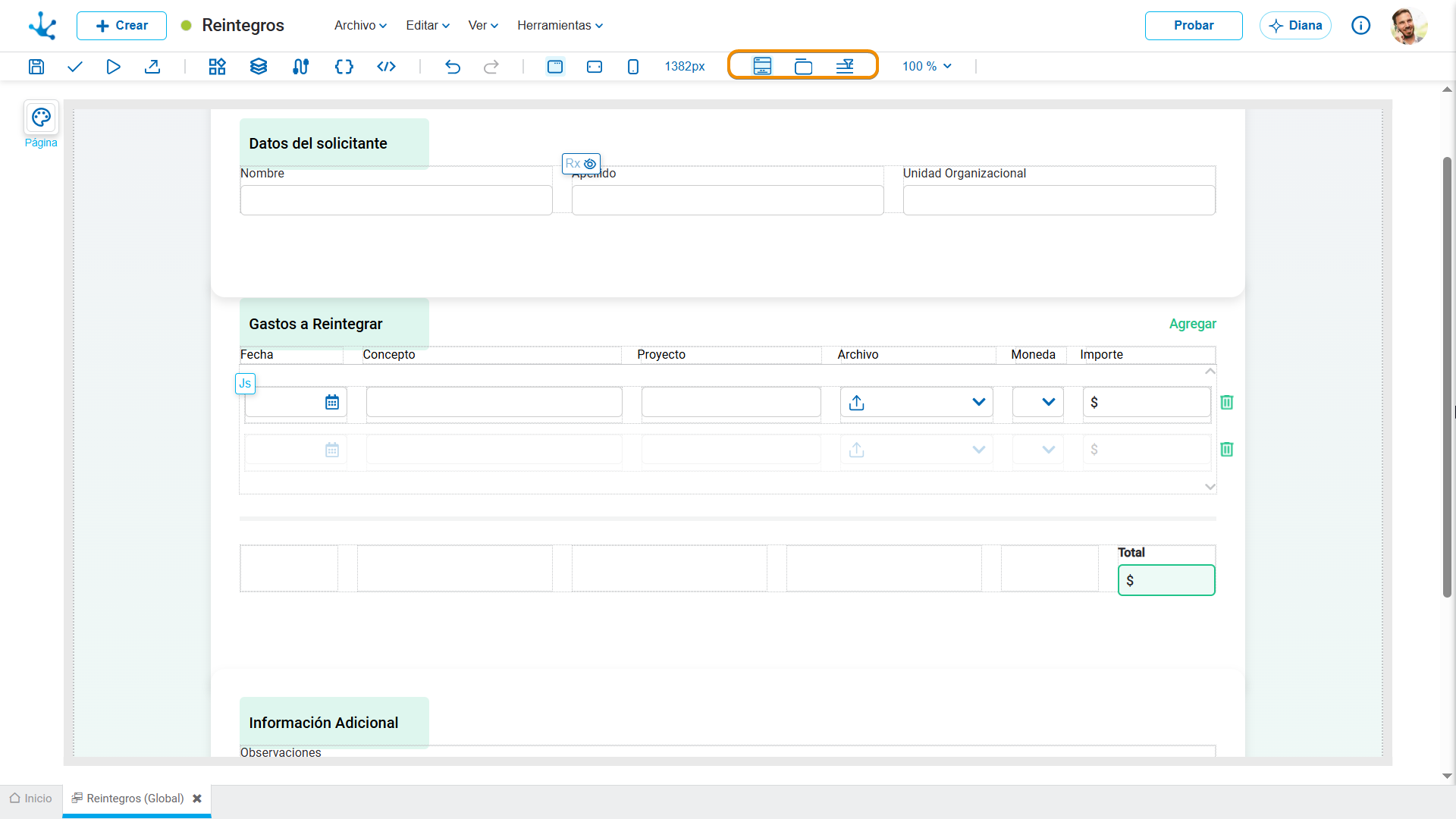Undo the last change

tap(453, 67)
